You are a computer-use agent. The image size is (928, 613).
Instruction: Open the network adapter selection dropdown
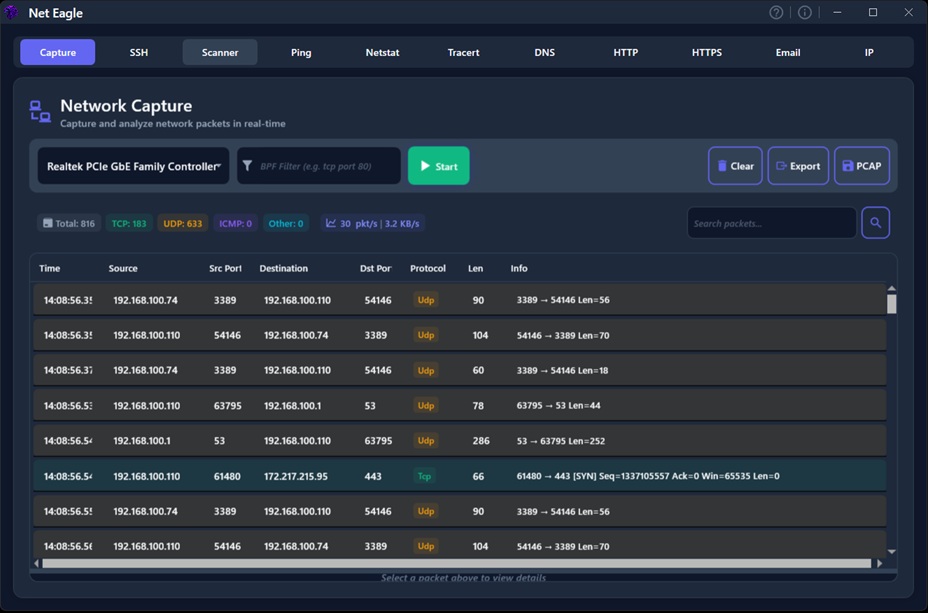click(133, 166)
